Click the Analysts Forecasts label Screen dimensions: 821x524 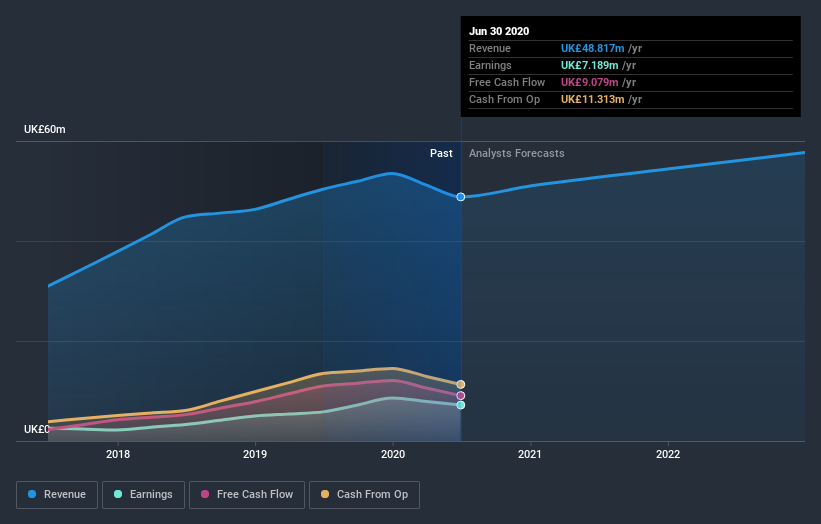(517, 153)
